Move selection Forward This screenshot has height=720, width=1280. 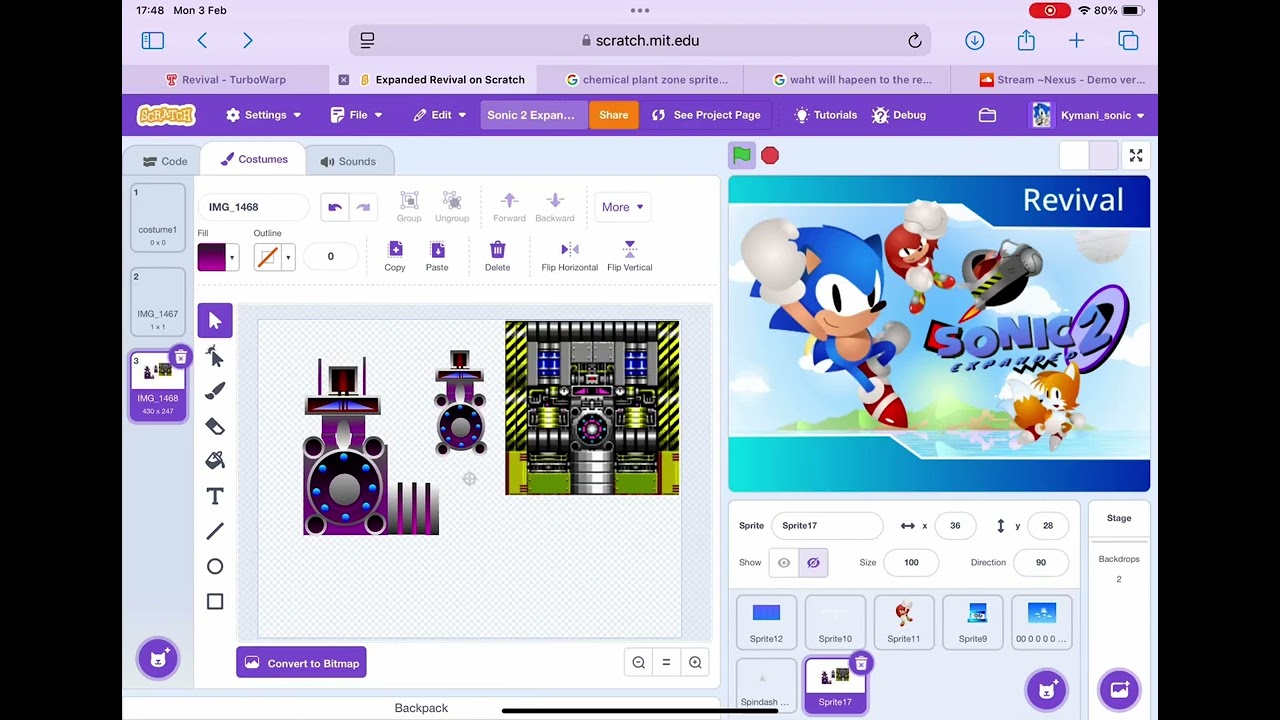[x=509, y=207]
